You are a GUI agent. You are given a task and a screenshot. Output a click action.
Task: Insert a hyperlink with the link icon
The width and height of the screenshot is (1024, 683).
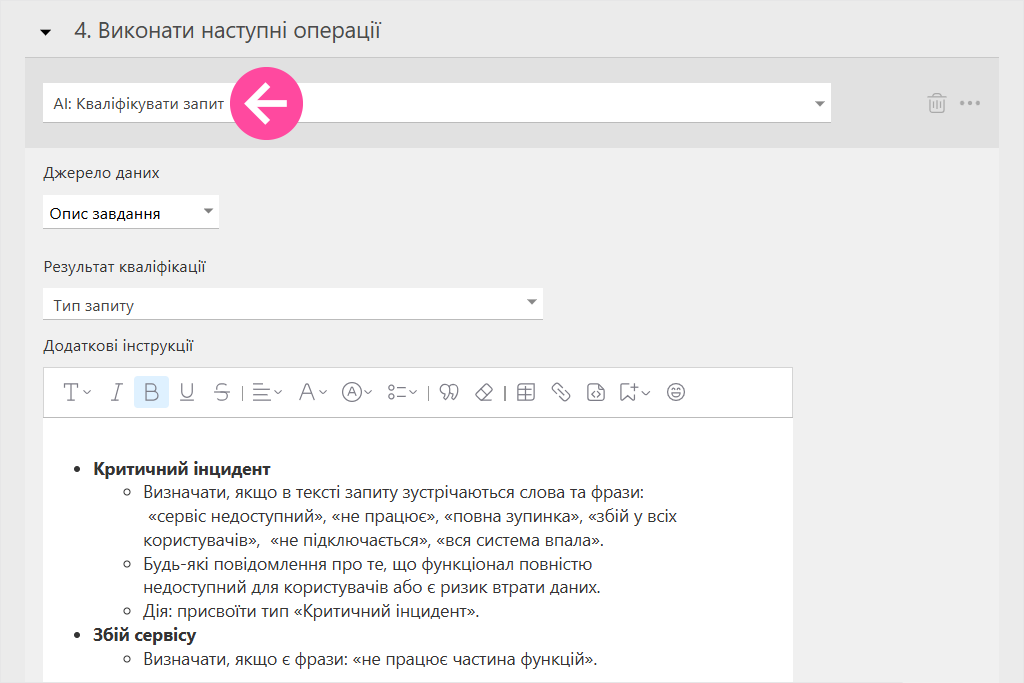click(x=561, y=392)
